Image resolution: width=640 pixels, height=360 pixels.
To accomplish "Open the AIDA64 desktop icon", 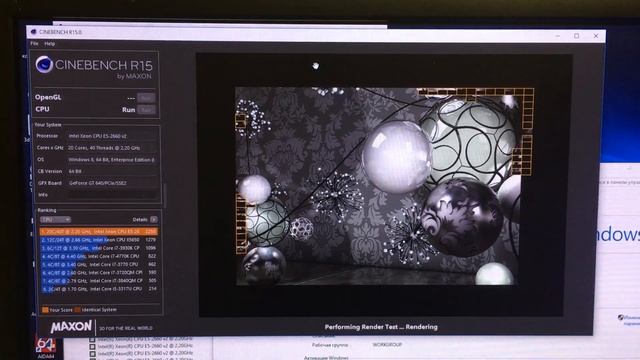I will pyautogui.click(x=46, y=347).
